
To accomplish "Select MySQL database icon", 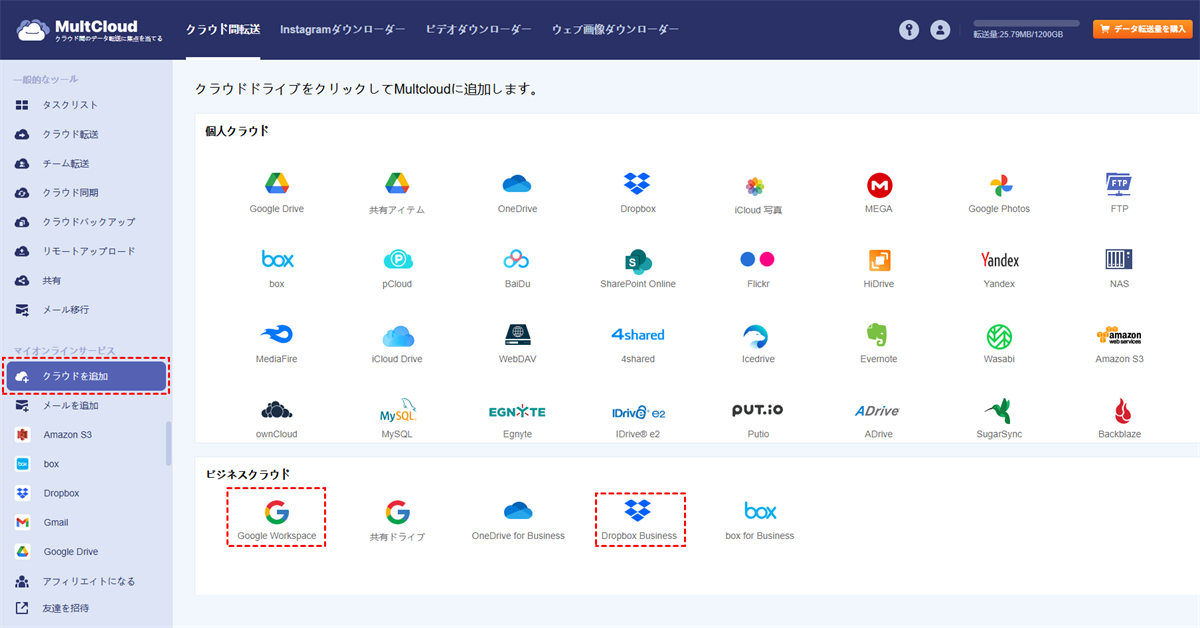I will [398, 410].
